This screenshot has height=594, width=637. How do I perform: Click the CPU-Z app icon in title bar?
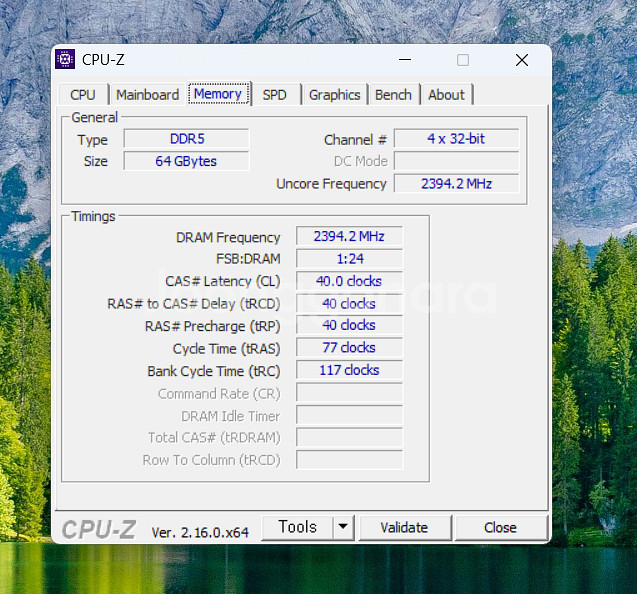(66, 60)
